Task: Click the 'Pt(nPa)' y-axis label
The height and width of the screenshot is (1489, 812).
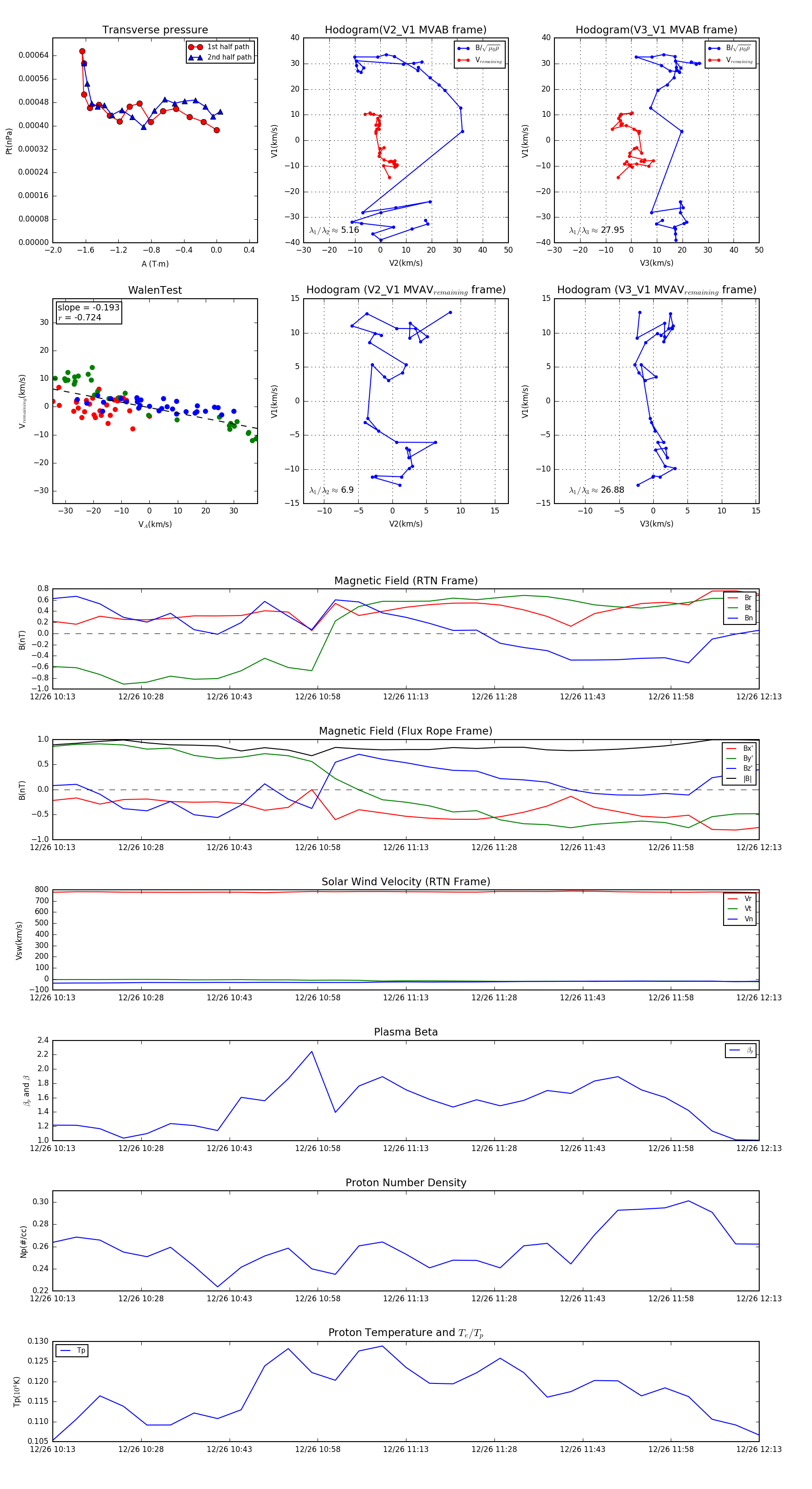Action: (9, 140)
